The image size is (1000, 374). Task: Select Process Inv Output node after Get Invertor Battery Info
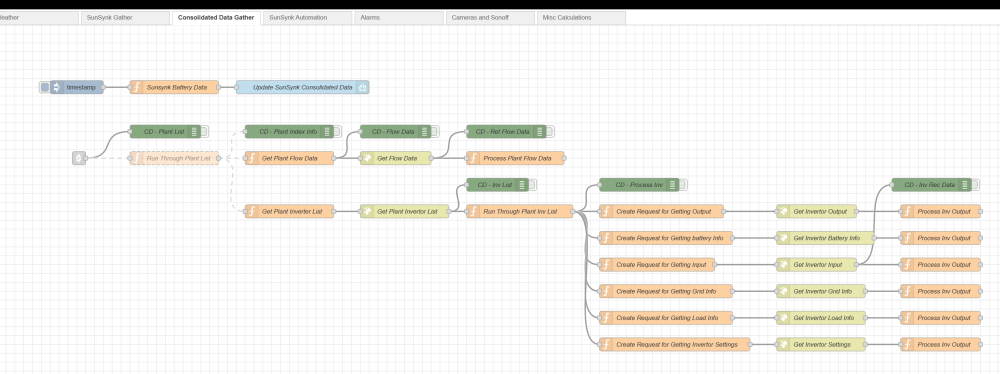940,238
